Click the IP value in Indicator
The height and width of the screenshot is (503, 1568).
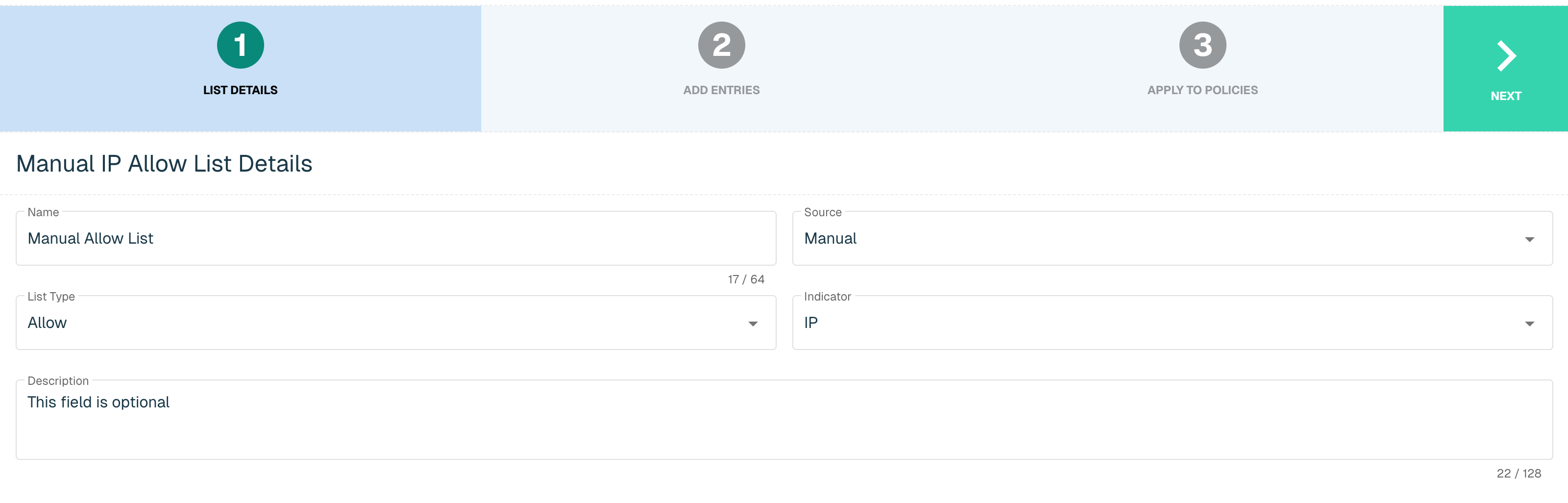pyautogui.click(x=811, y=323)
